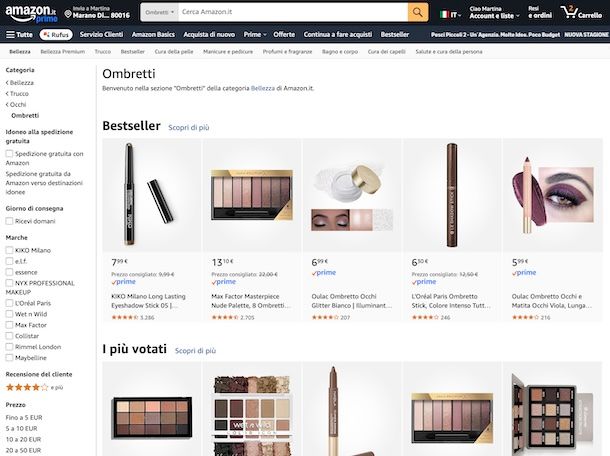Select Fino a 5 EUR price range

(x=24, y=417)
